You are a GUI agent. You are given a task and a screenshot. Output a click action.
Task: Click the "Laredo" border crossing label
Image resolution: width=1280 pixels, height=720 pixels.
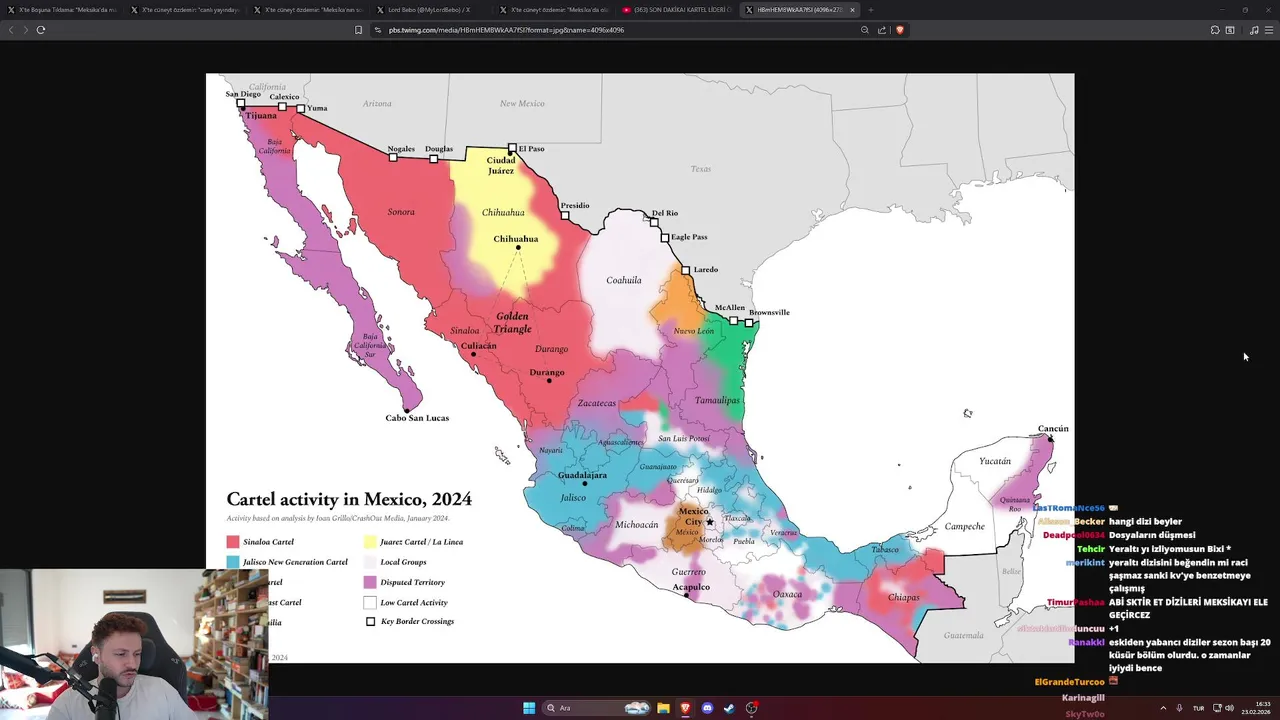[706, 270]
